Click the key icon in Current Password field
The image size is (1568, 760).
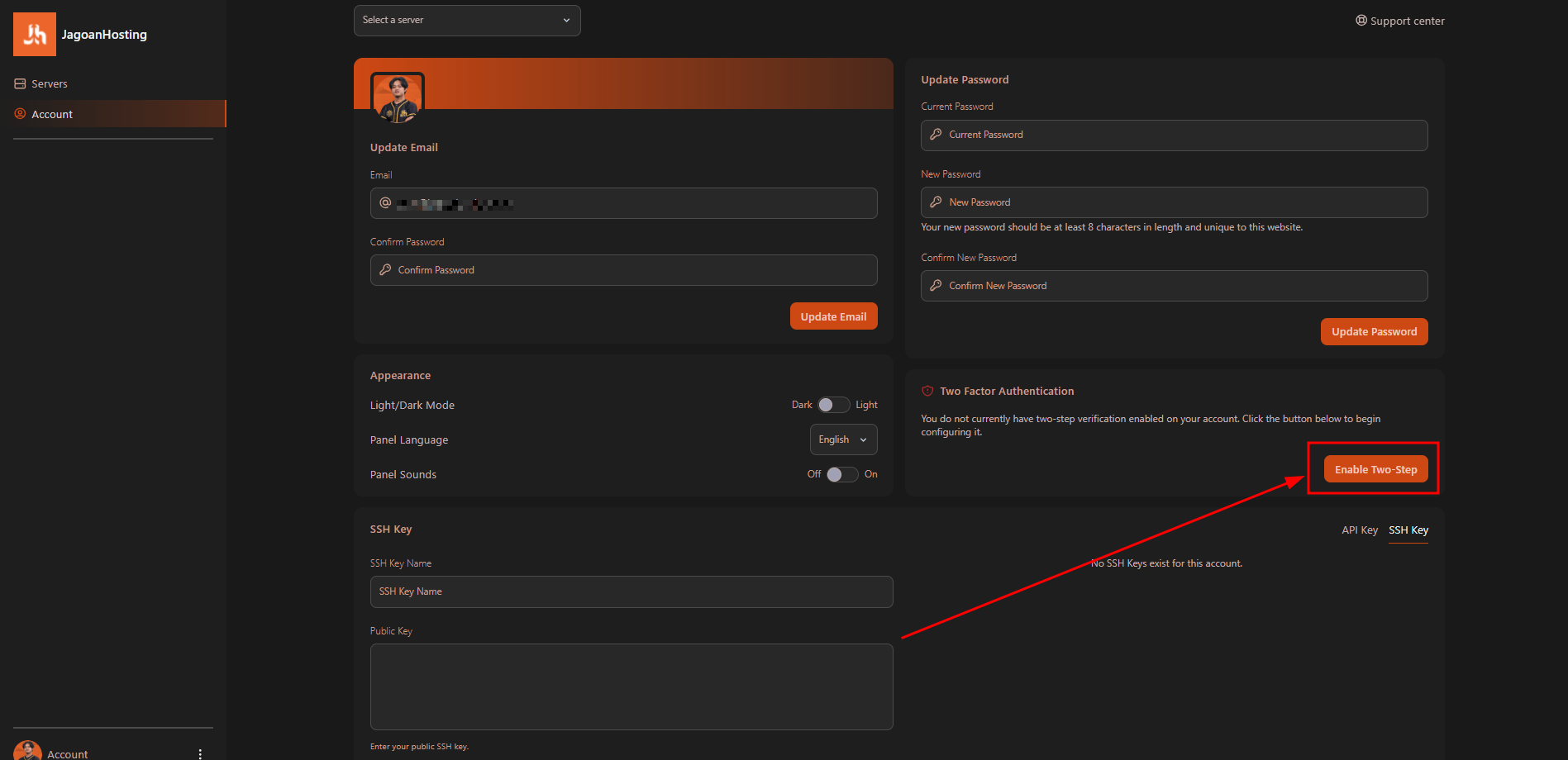(936, 135)
